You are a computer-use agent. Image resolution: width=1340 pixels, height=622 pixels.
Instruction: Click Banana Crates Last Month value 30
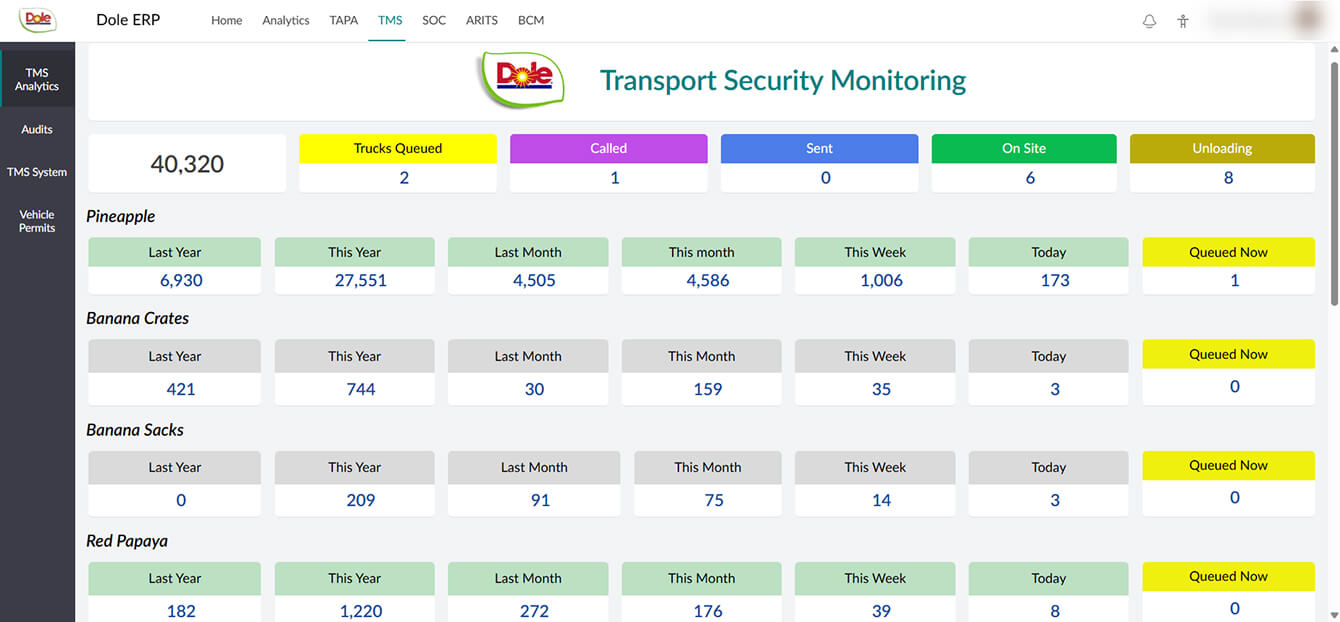point(534,389)
